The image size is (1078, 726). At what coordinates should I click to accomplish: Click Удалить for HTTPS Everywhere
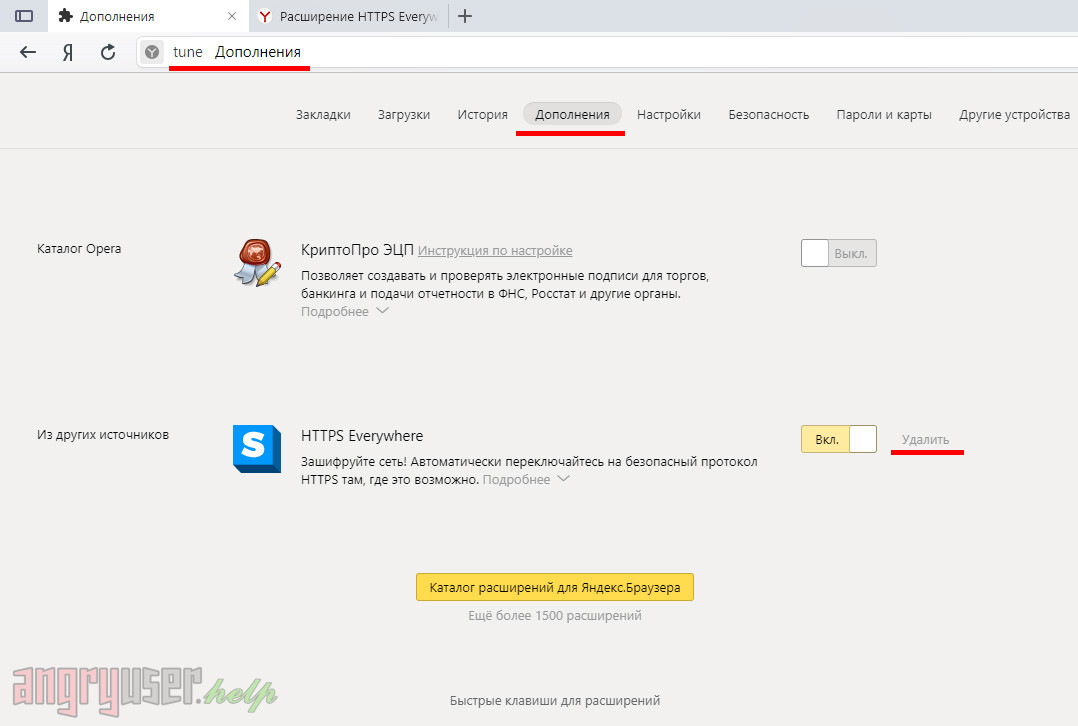click(925, 439)
